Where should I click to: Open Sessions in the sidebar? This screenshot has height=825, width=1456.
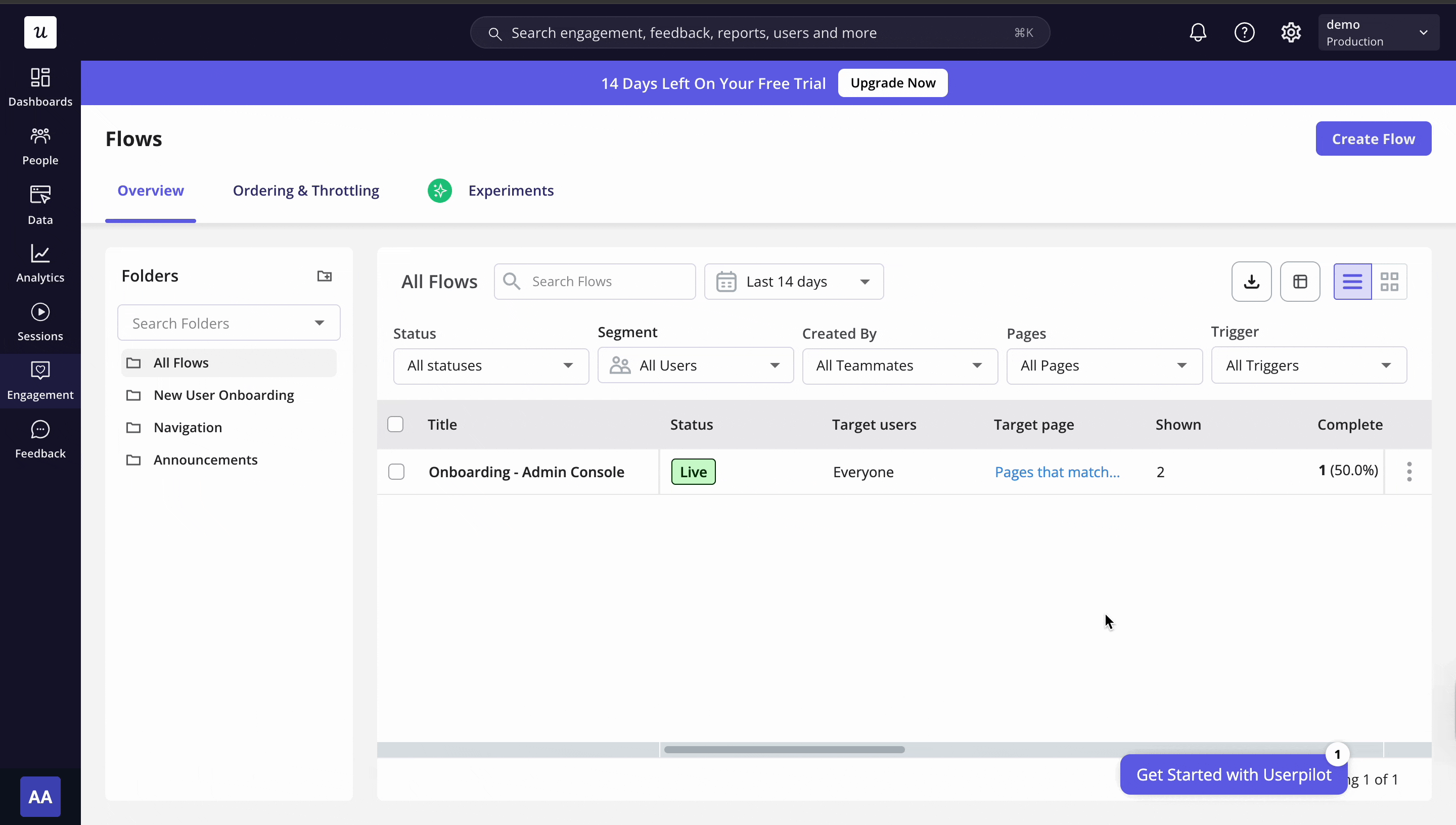coord(40,322)
